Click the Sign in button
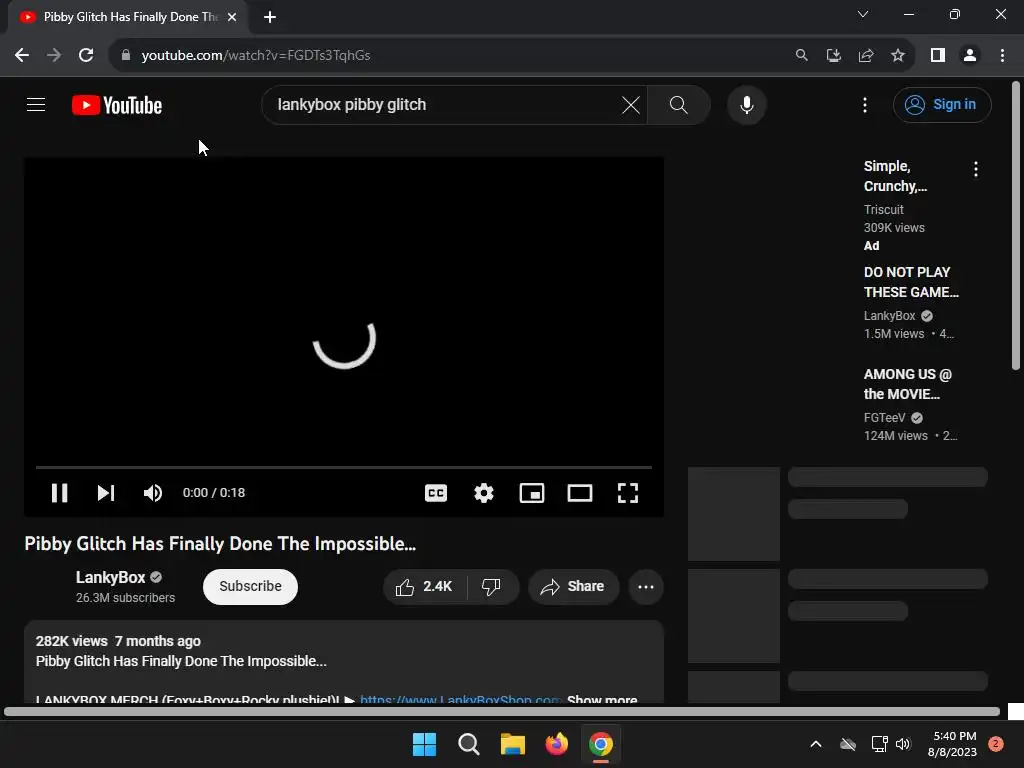Screen dimensions: 1024x768 tap(942, 104)
